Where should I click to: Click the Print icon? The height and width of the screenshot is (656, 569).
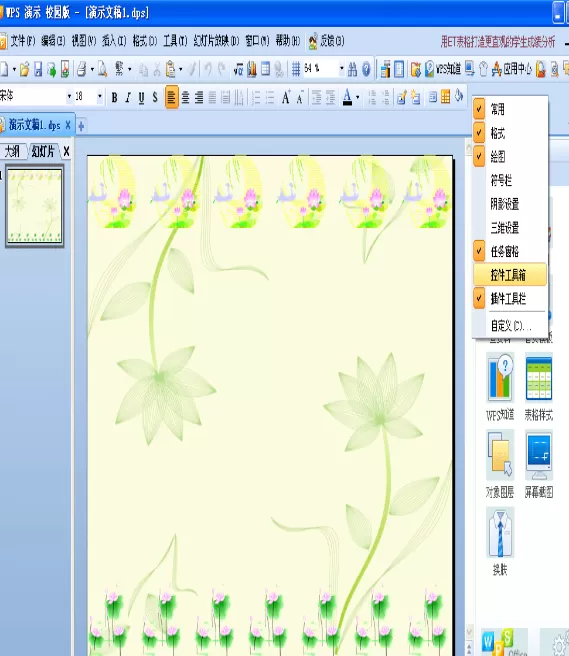(x=82, y=69)
